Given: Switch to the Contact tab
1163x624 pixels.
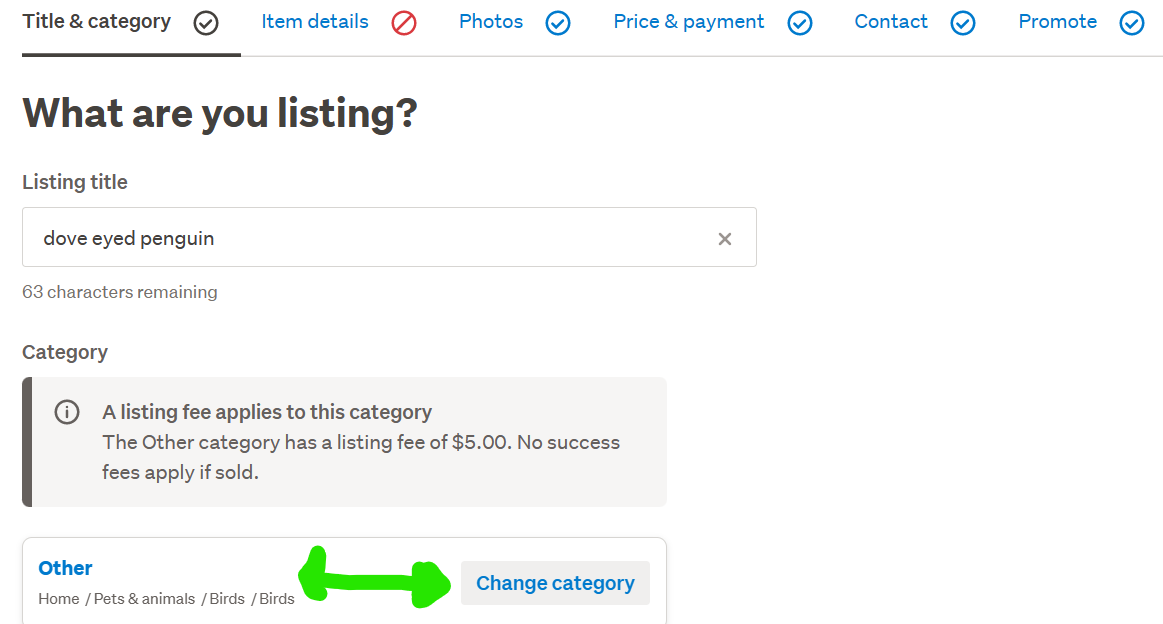Looking at the screenshot, I should [x=891, y=22].
